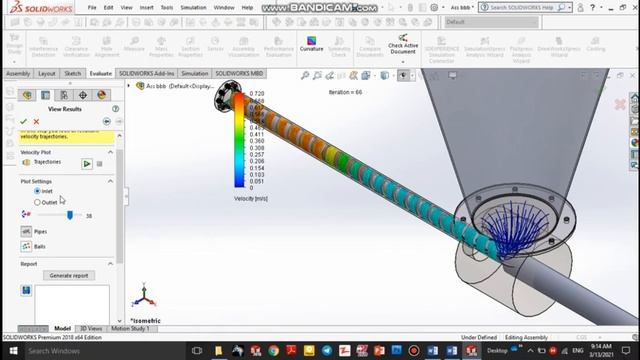Click the Options gear icon in title bar
This screenshot has height=360, width=640.
[434, 7]
